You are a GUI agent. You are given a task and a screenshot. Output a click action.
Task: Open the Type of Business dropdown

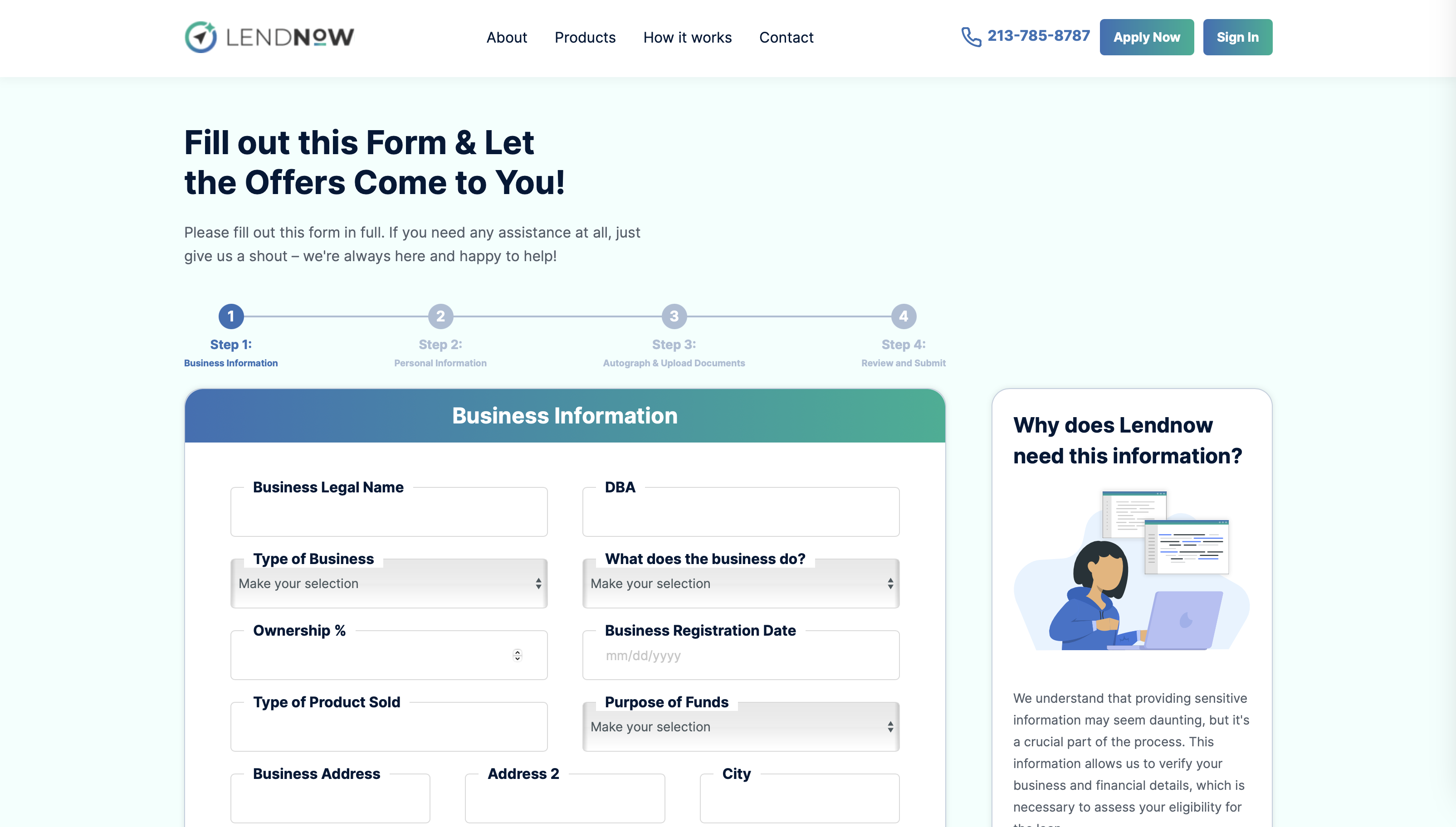coord(389,584)
